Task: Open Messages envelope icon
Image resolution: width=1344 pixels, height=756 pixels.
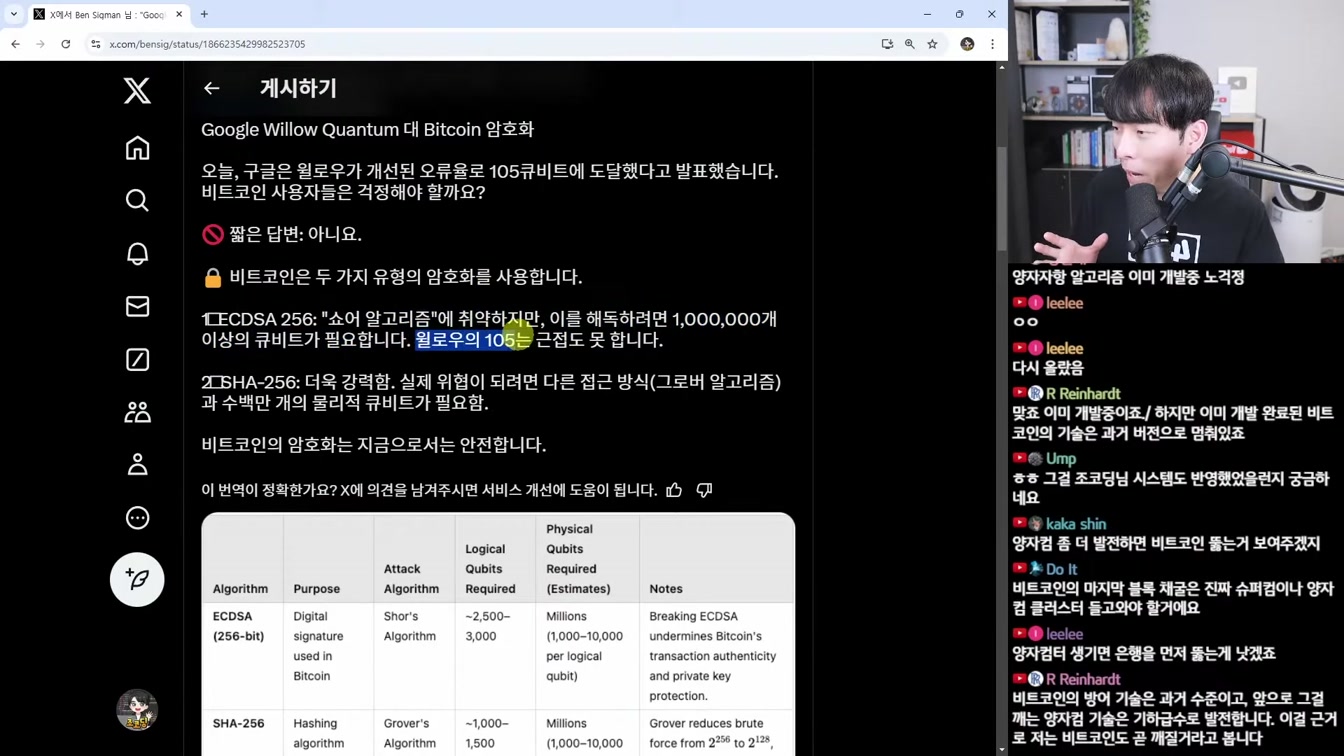Action: point(137,306)
